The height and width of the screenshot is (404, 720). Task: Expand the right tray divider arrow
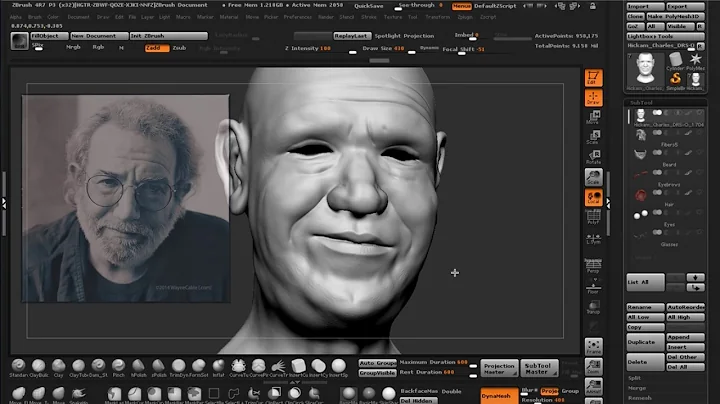click(608, 203)
